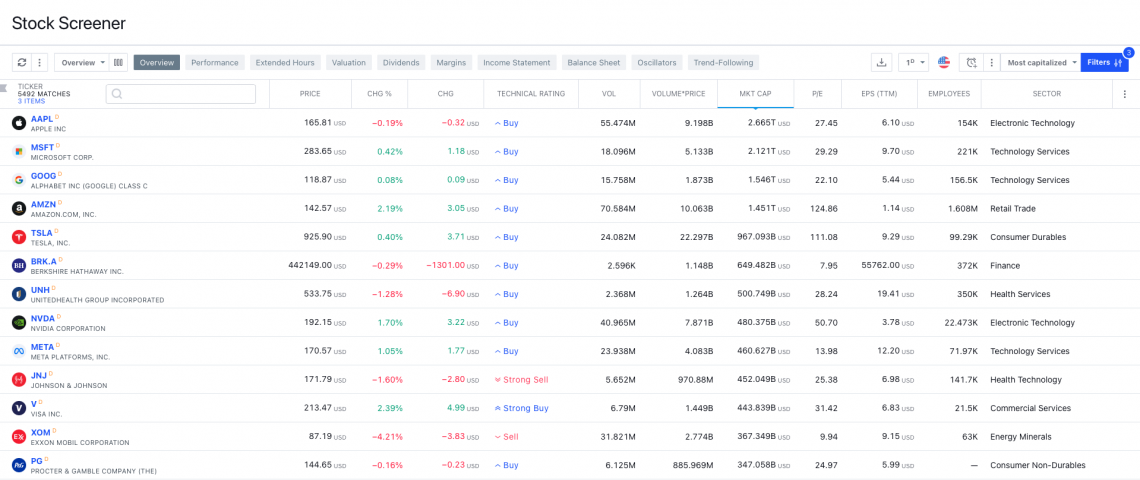1140x480 pixels.
Task: Open the three-dot menu beside Sector column
Action: pos(1125,94)
